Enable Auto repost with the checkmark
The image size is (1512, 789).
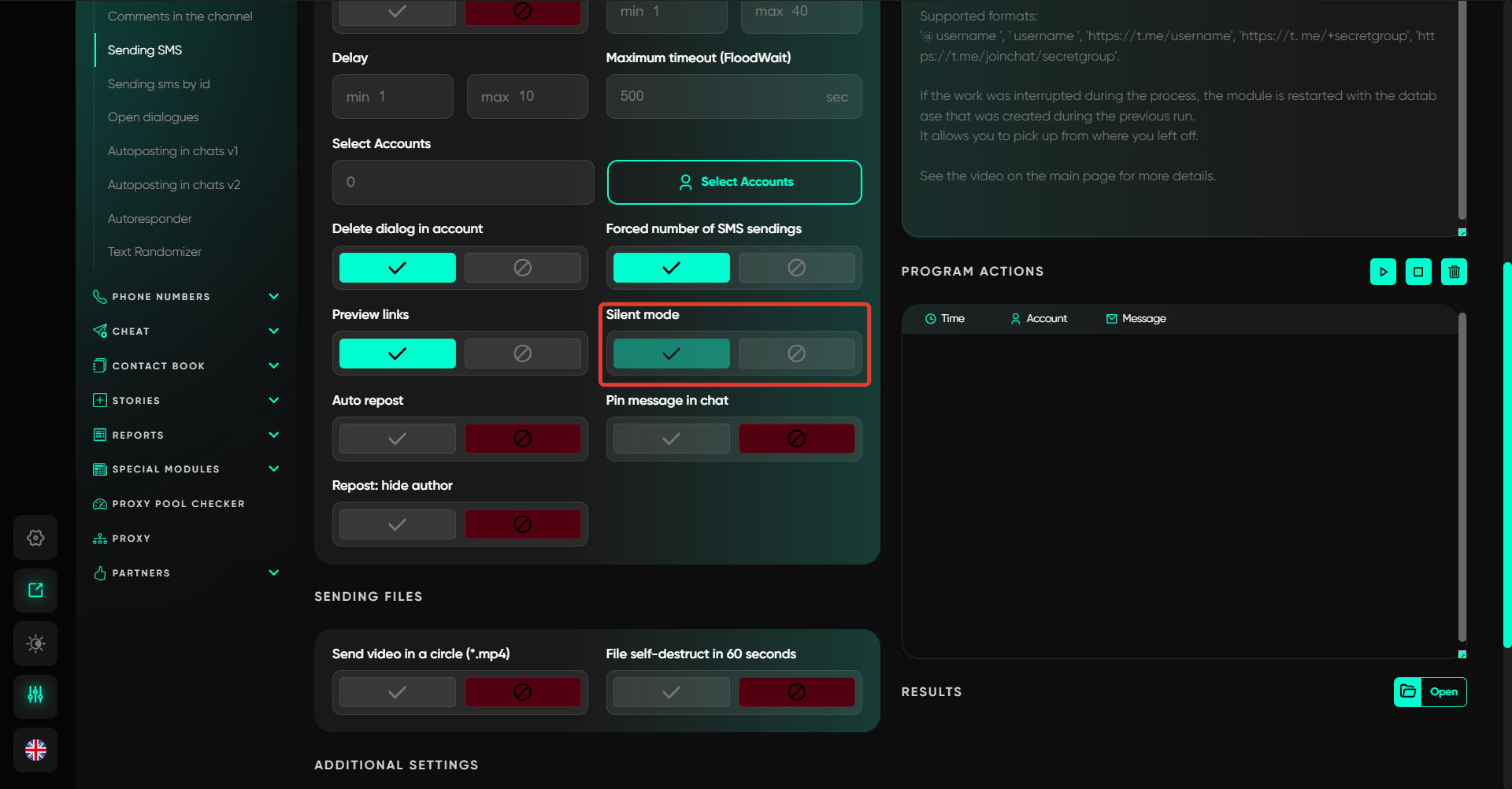397,439
